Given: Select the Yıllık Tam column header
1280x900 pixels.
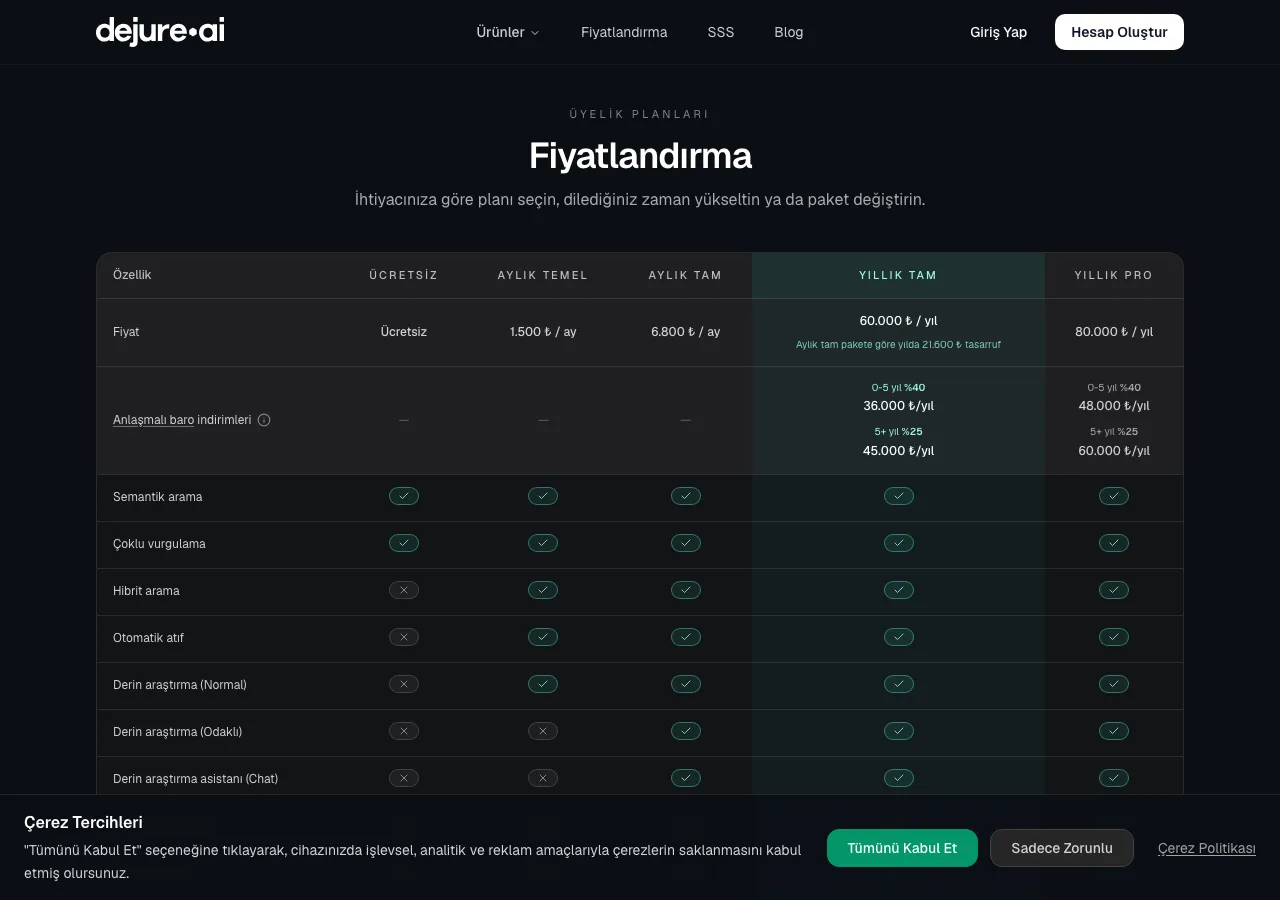Looking at the screenshot, I should coord(898,275).
